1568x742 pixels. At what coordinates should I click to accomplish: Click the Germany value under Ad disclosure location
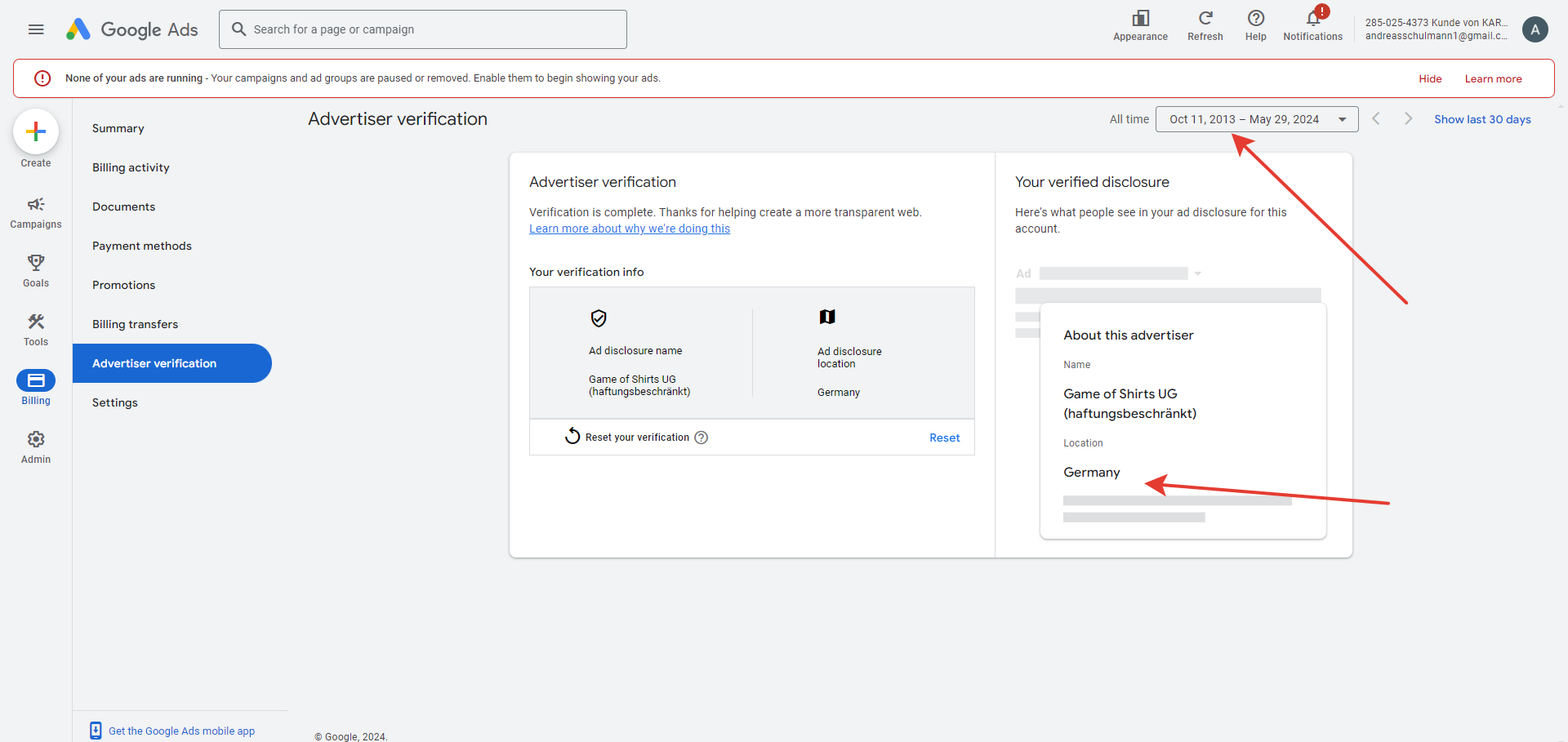(839, 393)
